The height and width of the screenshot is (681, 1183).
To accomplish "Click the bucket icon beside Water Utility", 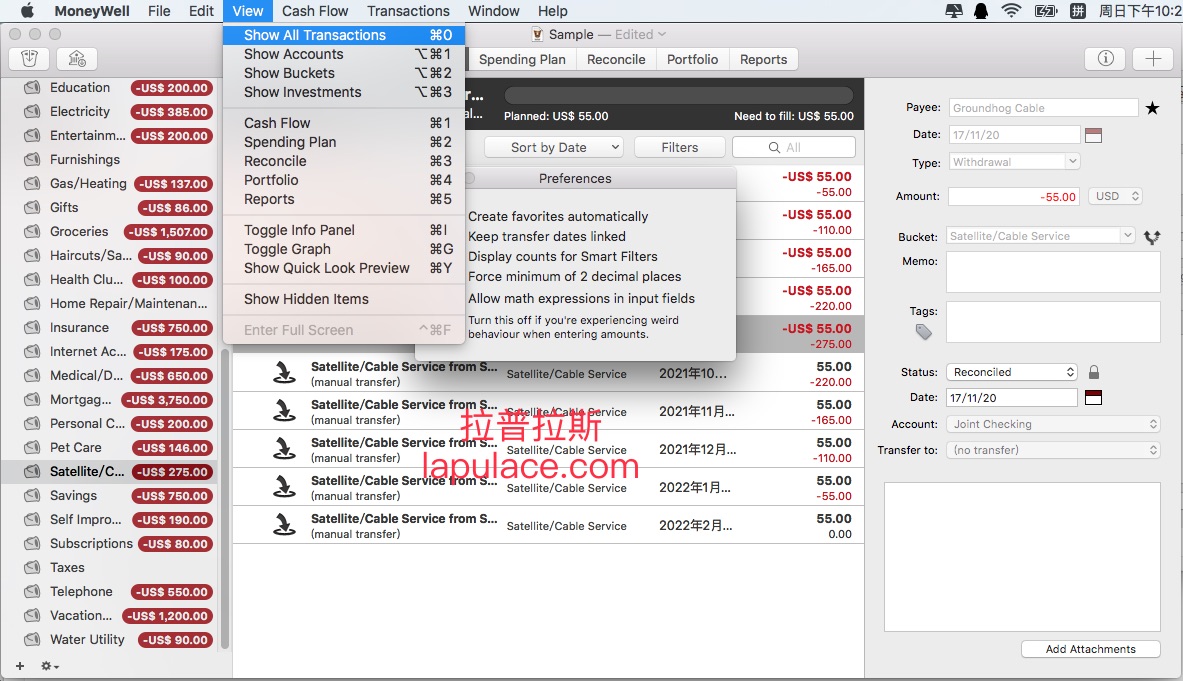I will coord(32,640).
